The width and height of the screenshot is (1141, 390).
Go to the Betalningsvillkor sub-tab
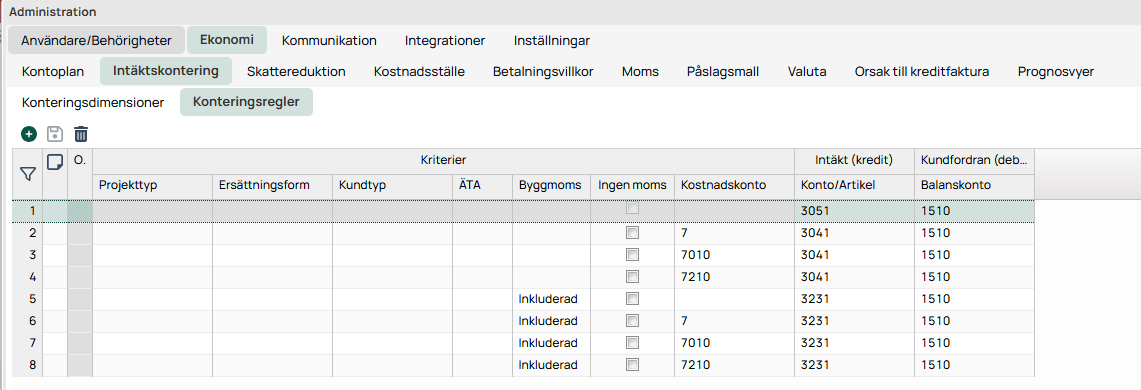click(x=543, y=71)
